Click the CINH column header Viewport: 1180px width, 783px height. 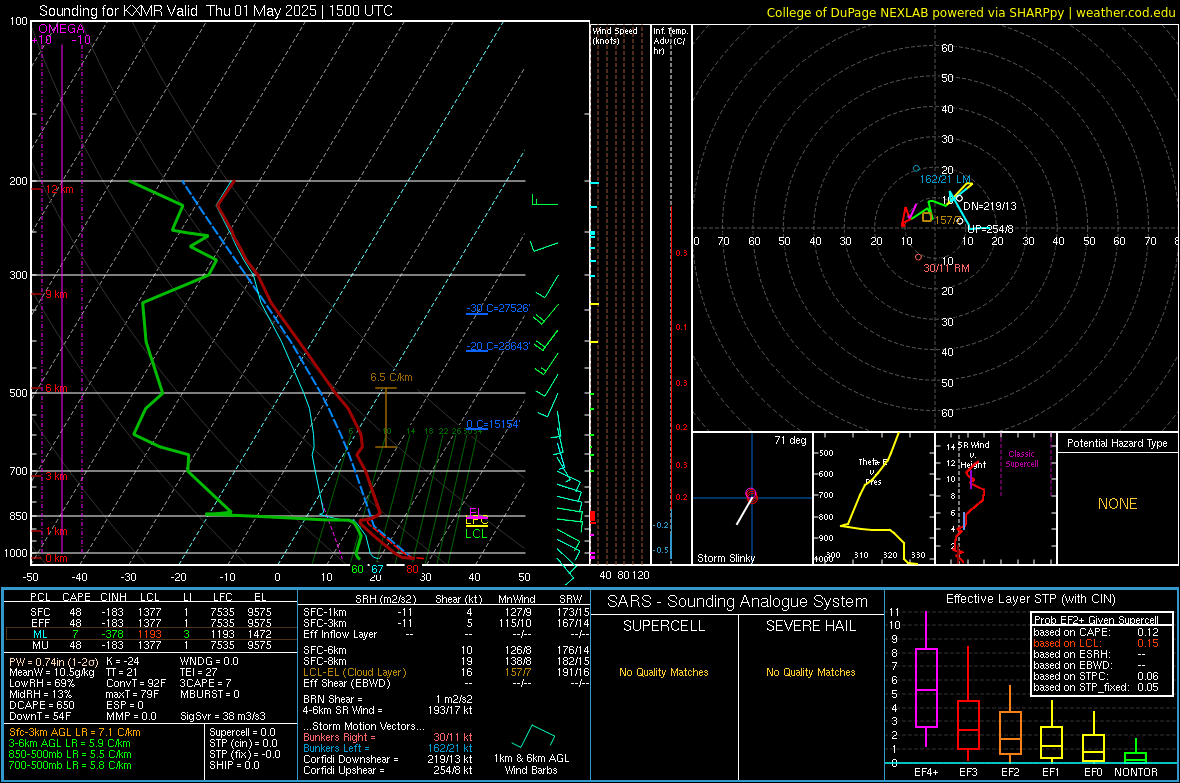(114, 597)
